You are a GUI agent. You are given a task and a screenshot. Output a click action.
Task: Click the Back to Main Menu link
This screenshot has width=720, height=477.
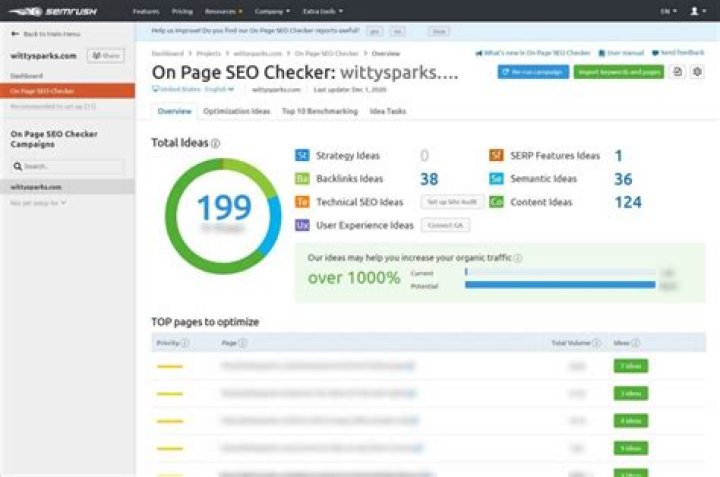(52, 34)
